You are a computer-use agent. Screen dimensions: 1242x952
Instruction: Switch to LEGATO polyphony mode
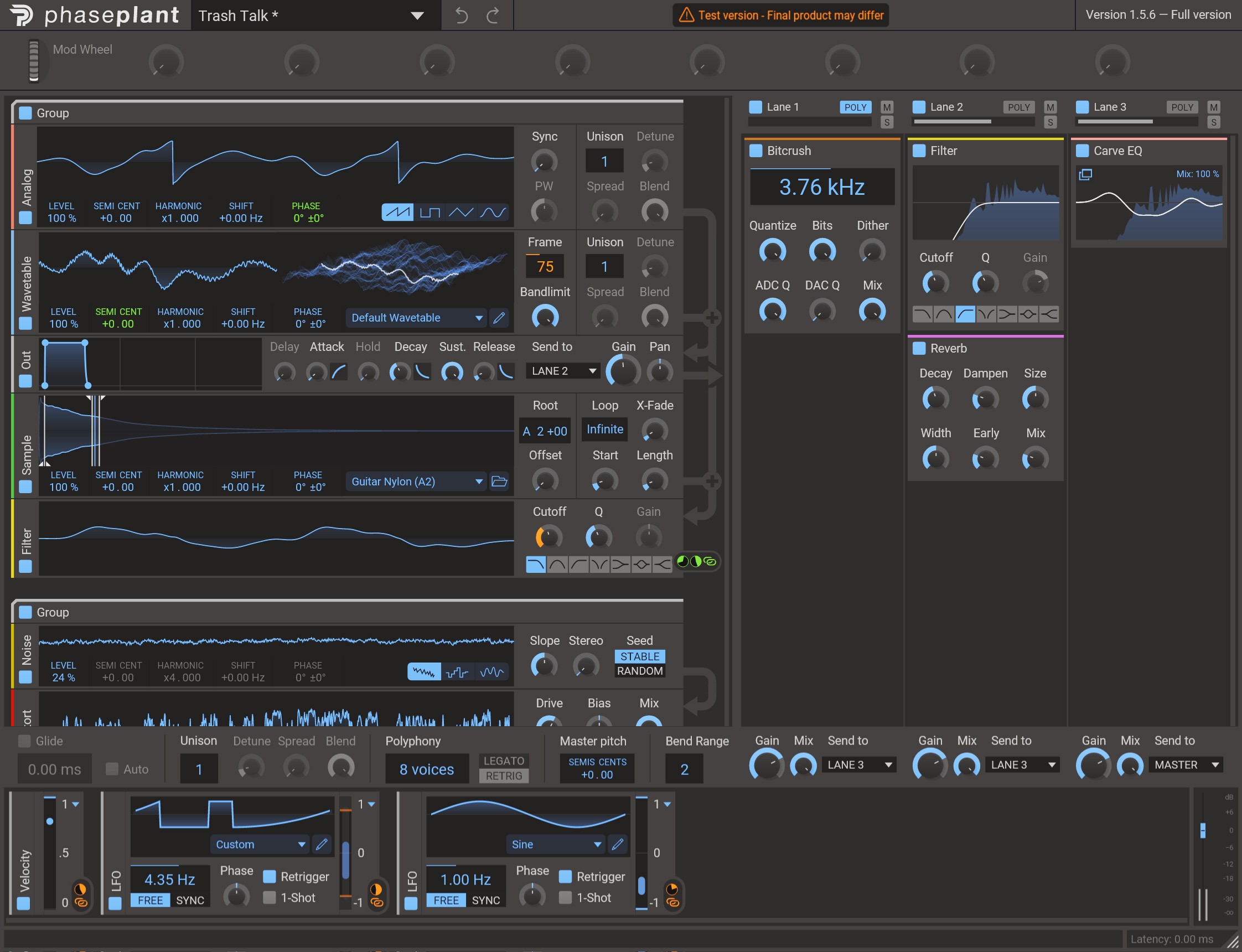point(503,761)
